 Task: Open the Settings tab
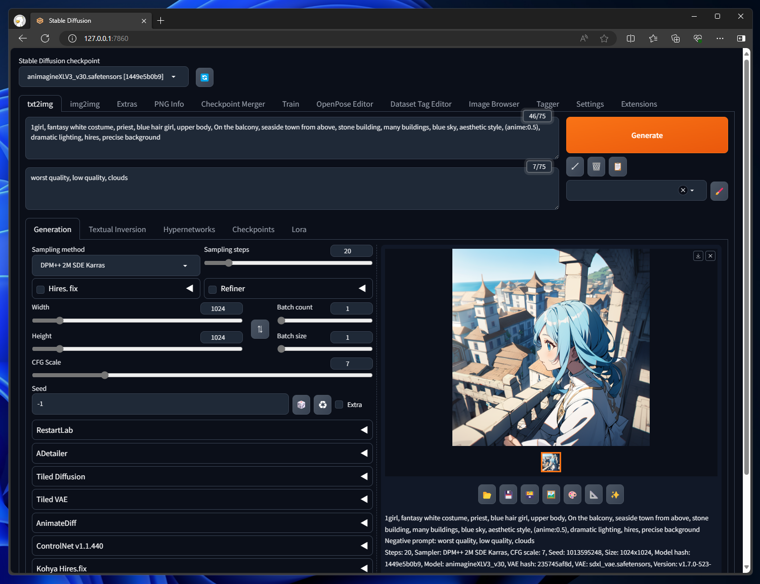pyautogui.click(x=590, y=104)
